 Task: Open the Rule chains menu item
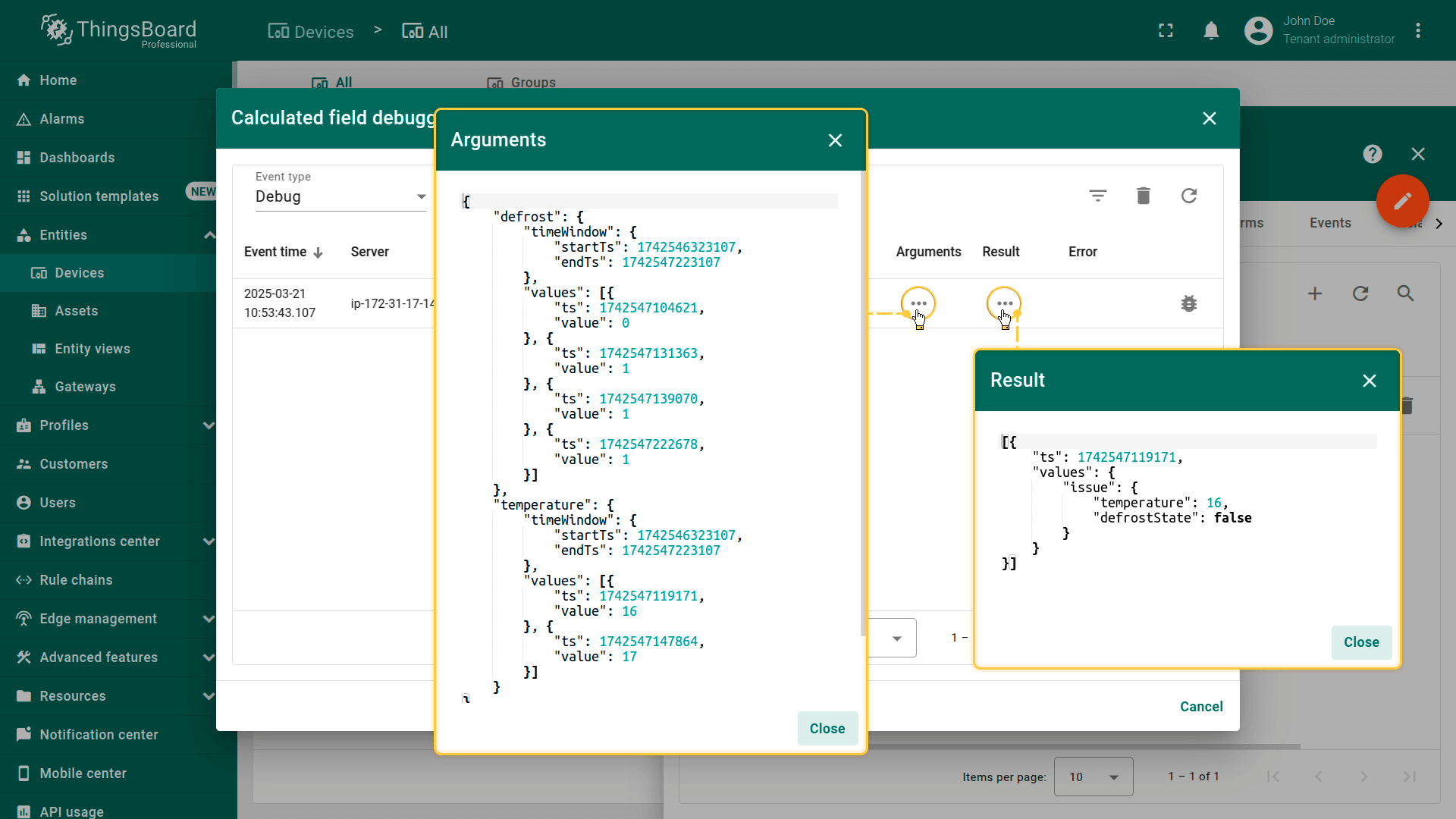click(x=76, y=580)
